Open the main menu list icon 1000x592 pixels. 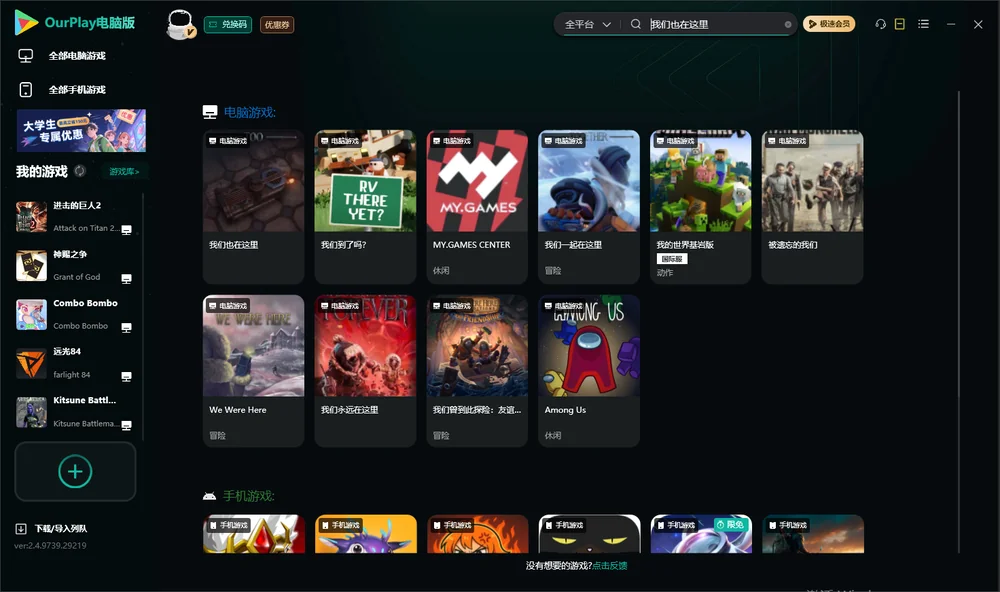click(x=923, y=24)
